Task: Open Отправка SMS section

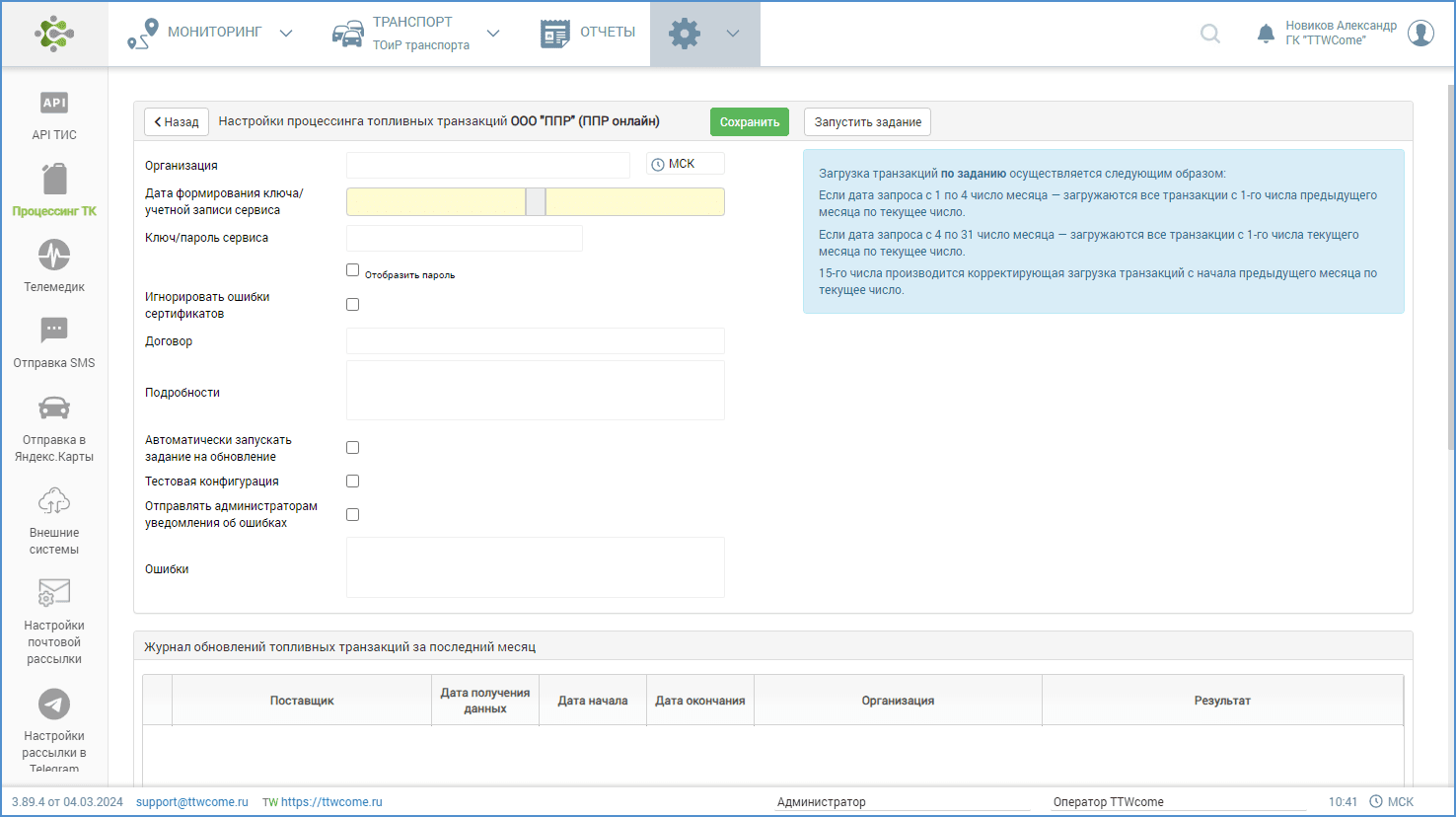Action: pyautogui.click(x=54, y=331)
